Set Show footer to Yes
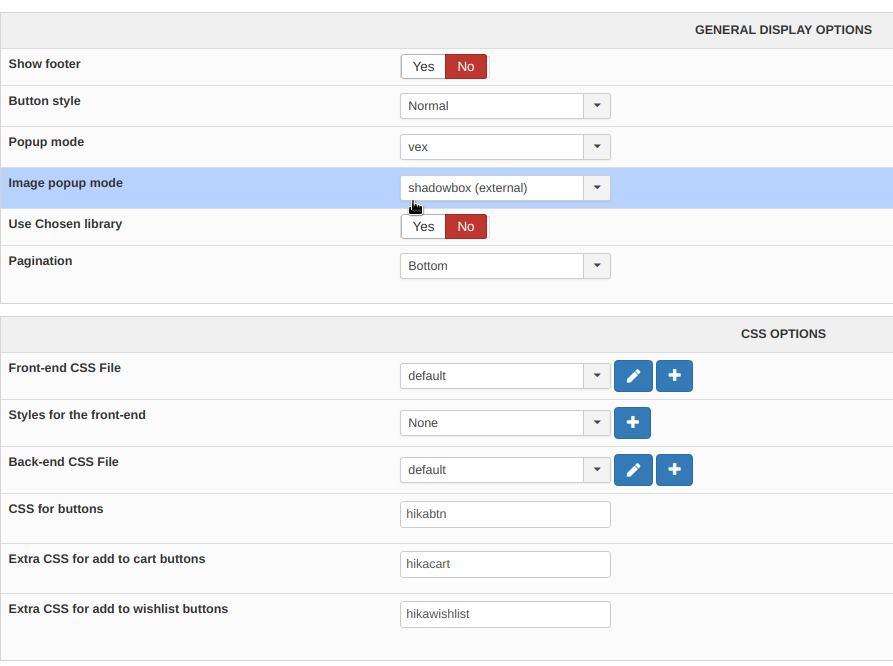This screenshot has width=893, height=666. pos(423,67)
